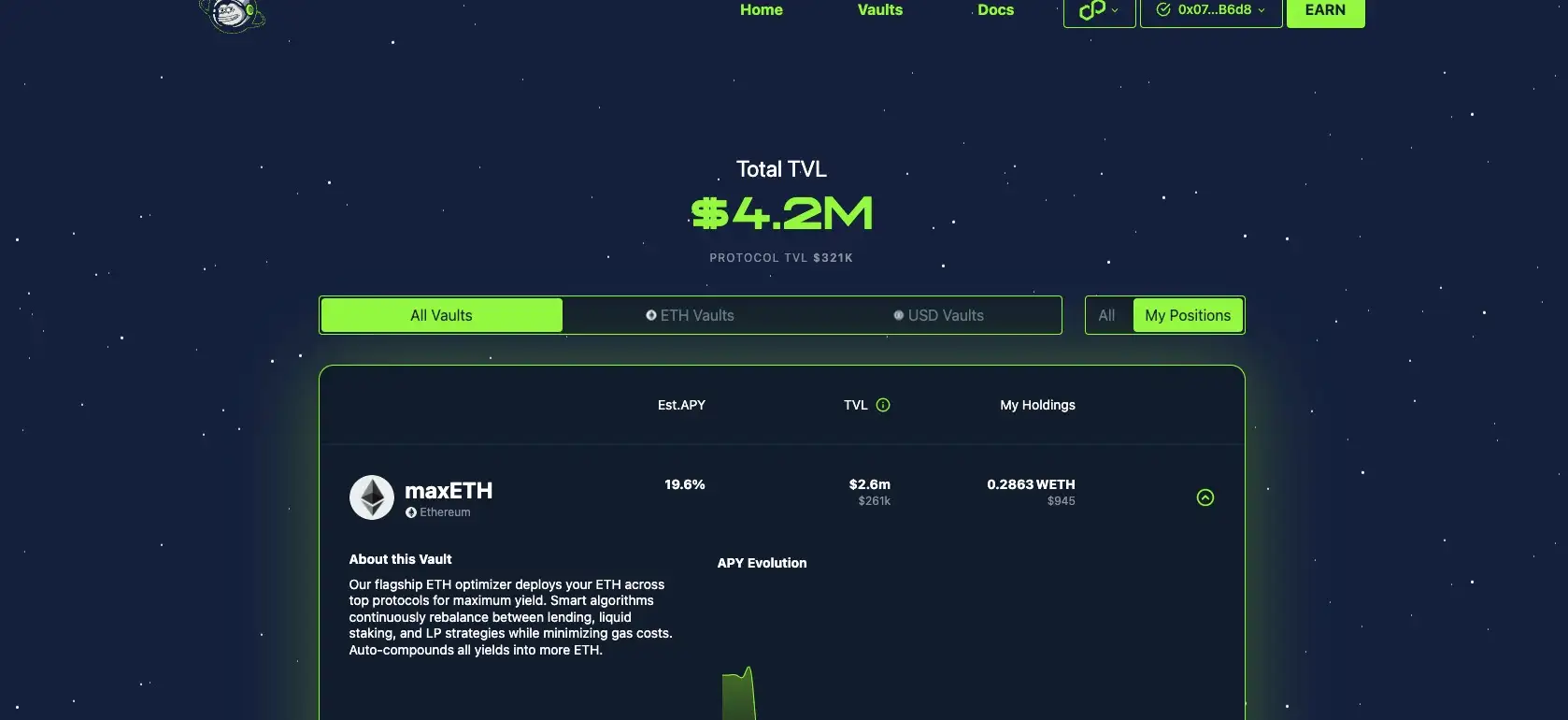Open the Polygon network selector

tap(1099, 11)
